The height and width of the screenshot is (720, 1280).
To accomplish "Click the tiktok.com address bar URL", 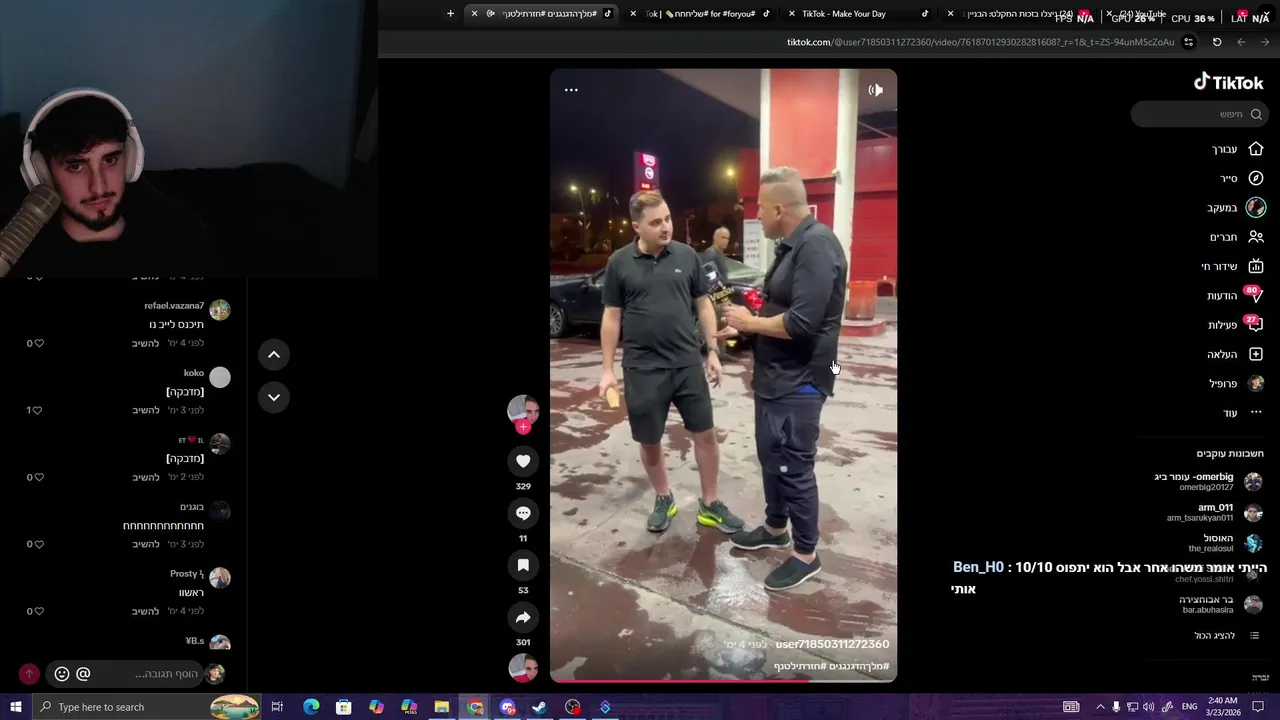I will 980,42.
